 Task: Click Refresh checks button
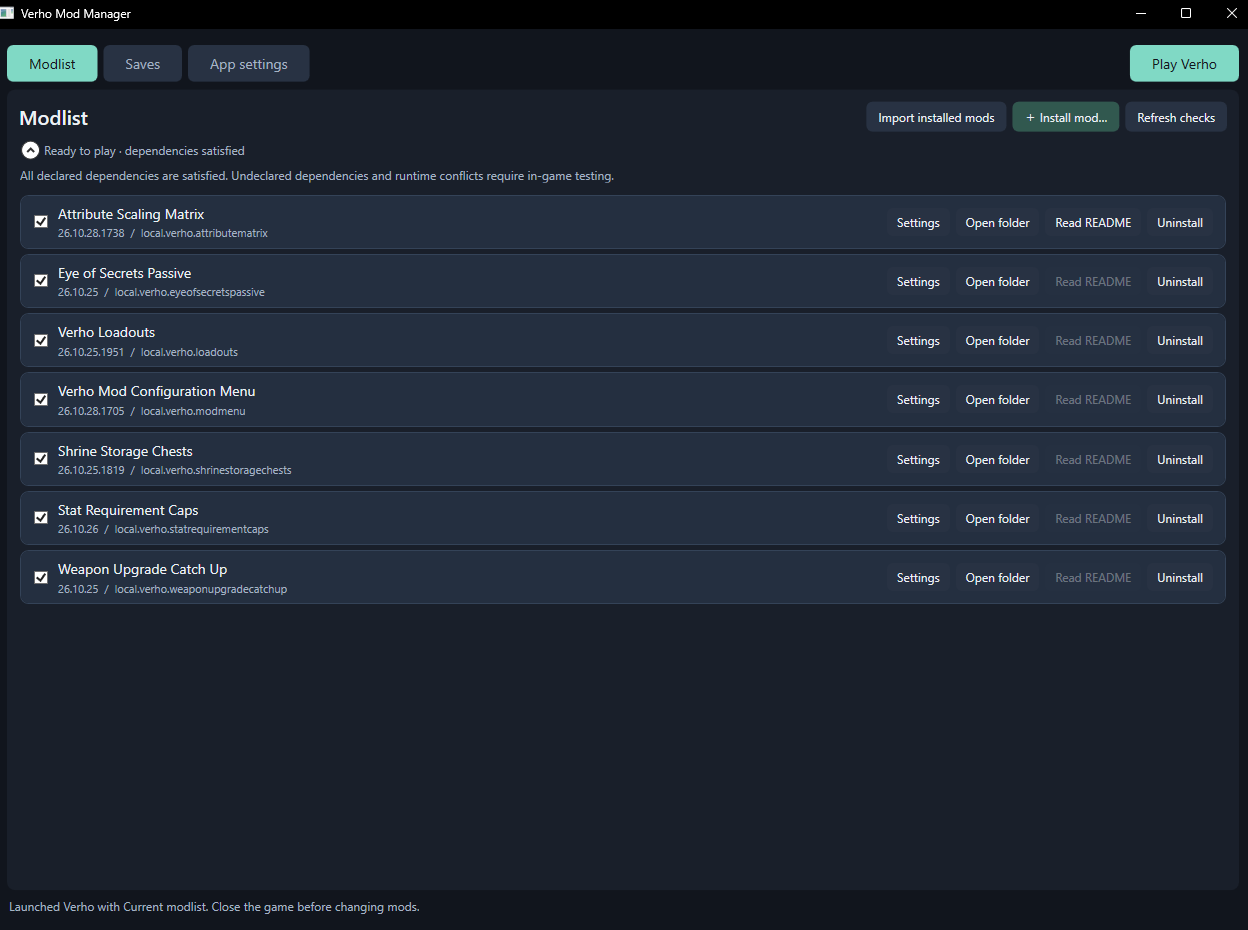pos(1176,118)
